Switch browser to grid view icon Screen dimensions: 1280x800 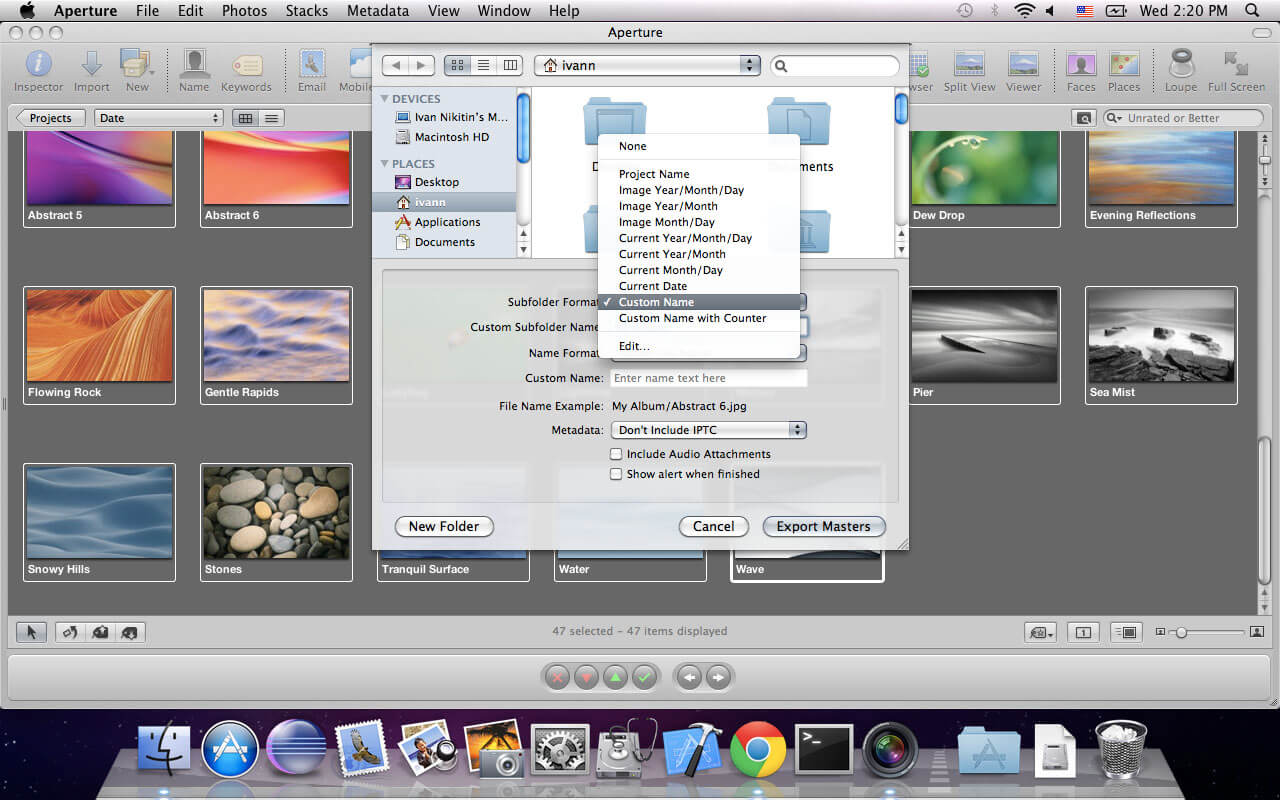point(245,118)
